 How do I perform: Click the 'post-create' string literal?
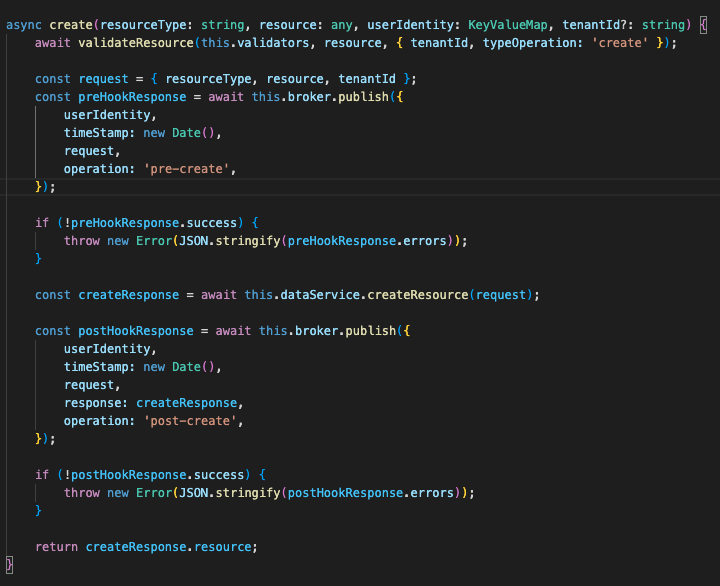coord(190,421)
